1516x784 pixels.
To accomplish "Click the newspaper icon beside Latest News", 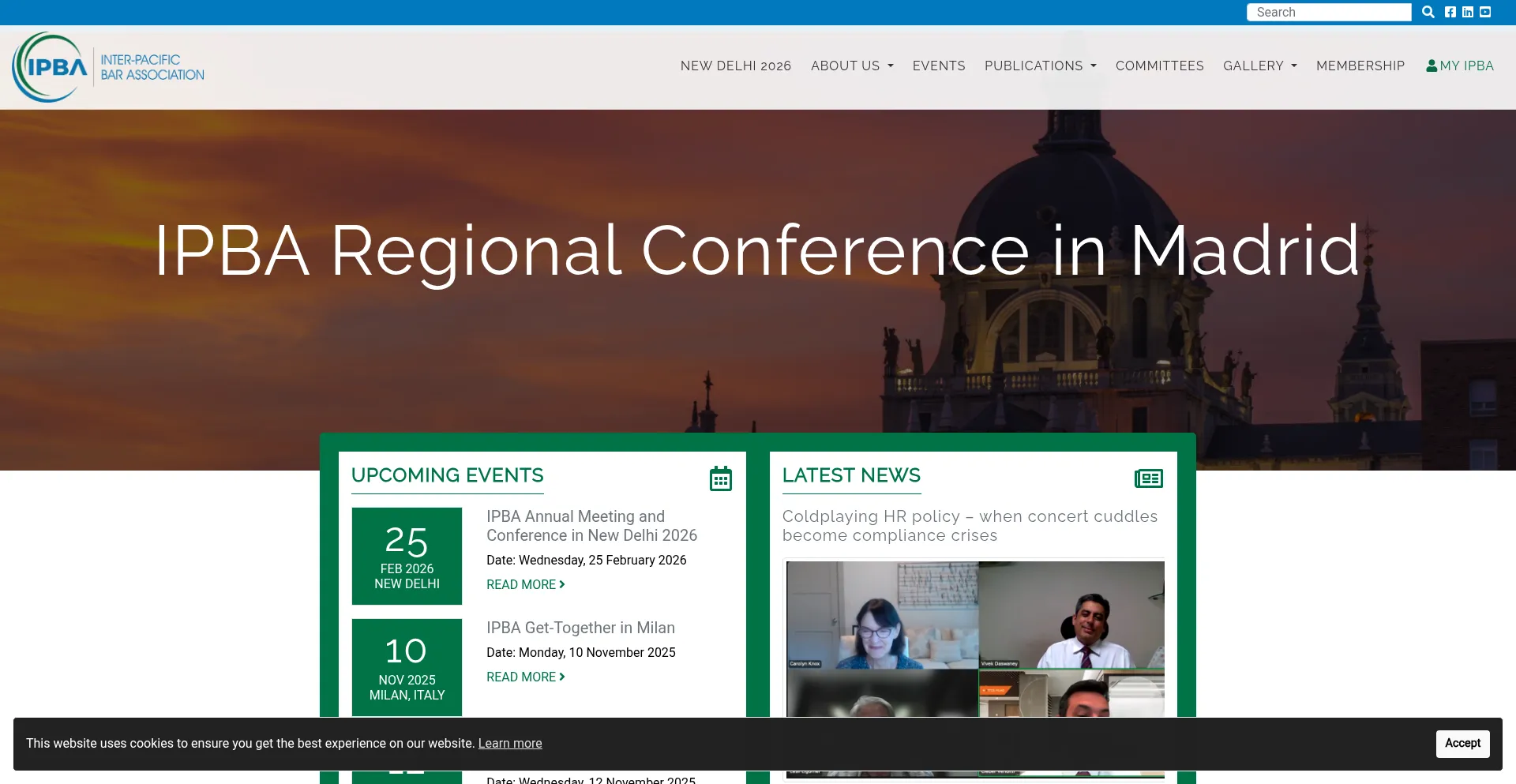I will 1148,478.
